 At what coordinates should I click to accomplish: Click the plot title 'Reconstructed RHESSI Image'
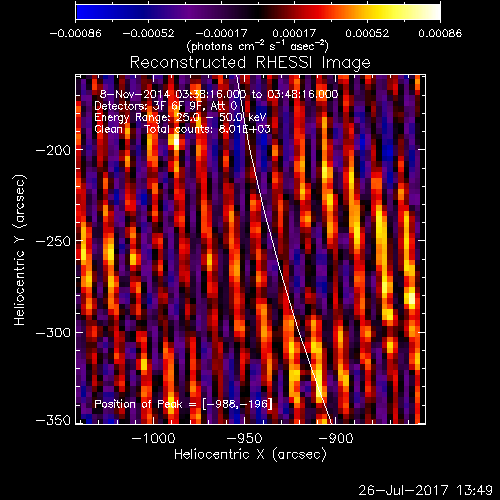pyautogui.click(x=250, y=63)
